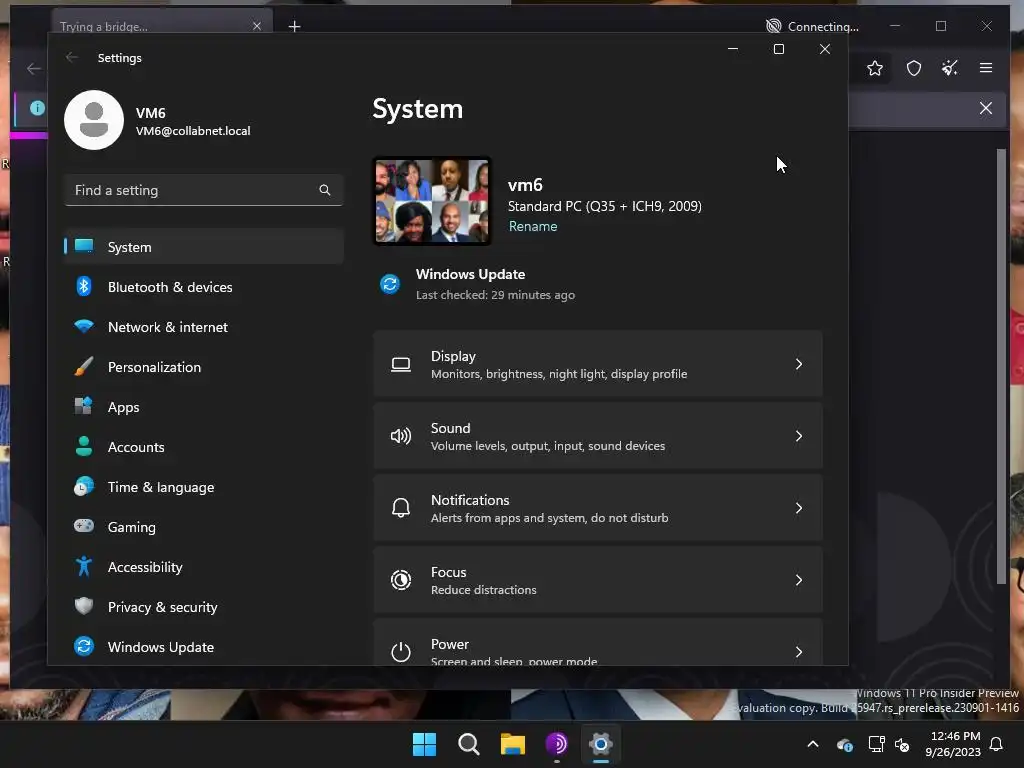Click the Accessibility figure icon
1024x768 pixels.
pyautogui.click(x=84, y=566)
